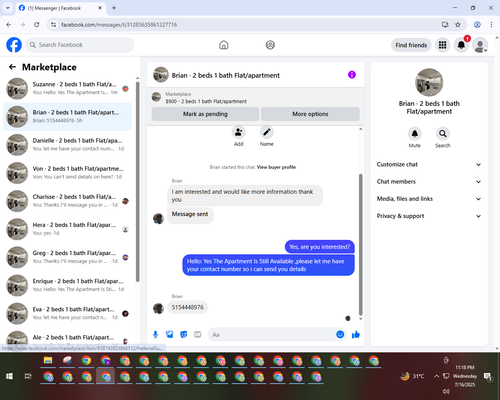The height and width of the screenshot is (400, 500).
Task: Expand the Customize chat section
Action: [x=429, y=164]
